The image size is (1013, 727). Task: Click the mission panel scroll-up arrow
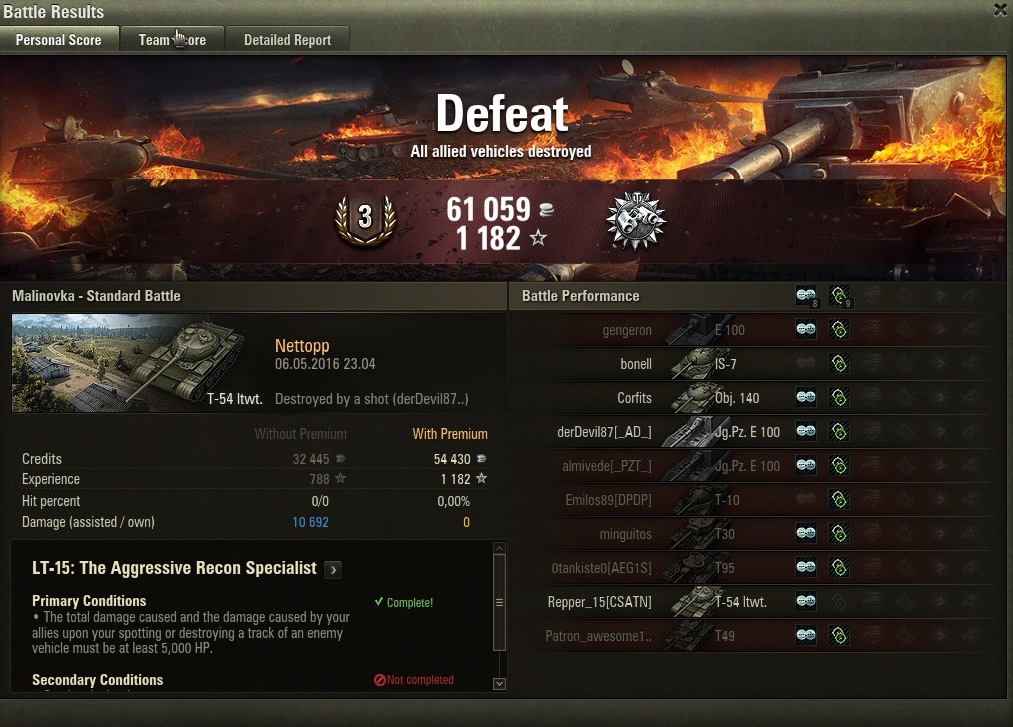point(499,548)
